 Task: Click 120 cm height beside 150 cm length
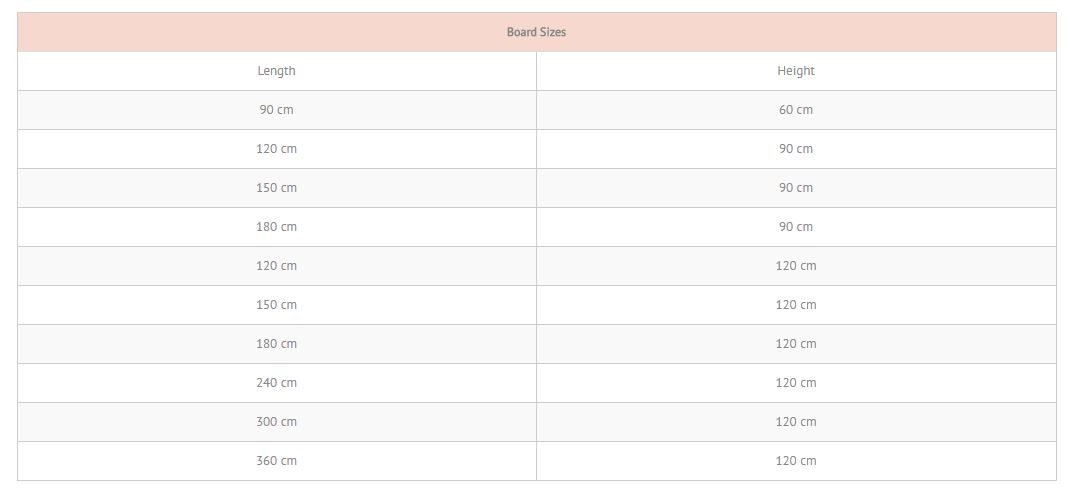coord(796,304)
